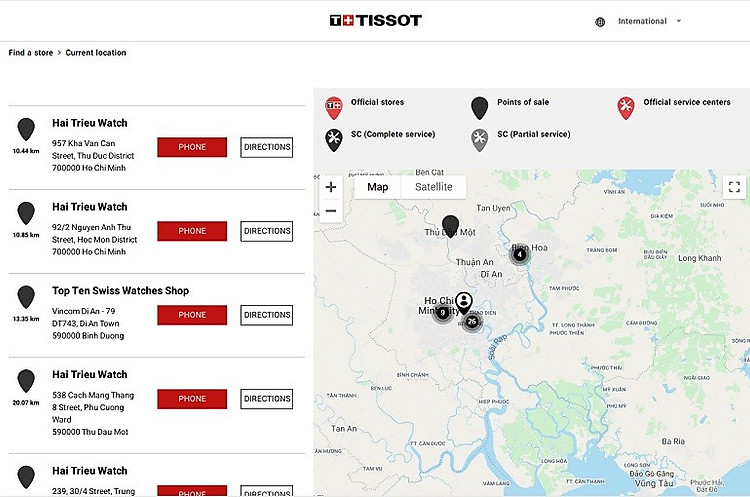The height and width of the screenshot is (497, 750).
Task: Zoom in on the map
Action: [331, 187]
